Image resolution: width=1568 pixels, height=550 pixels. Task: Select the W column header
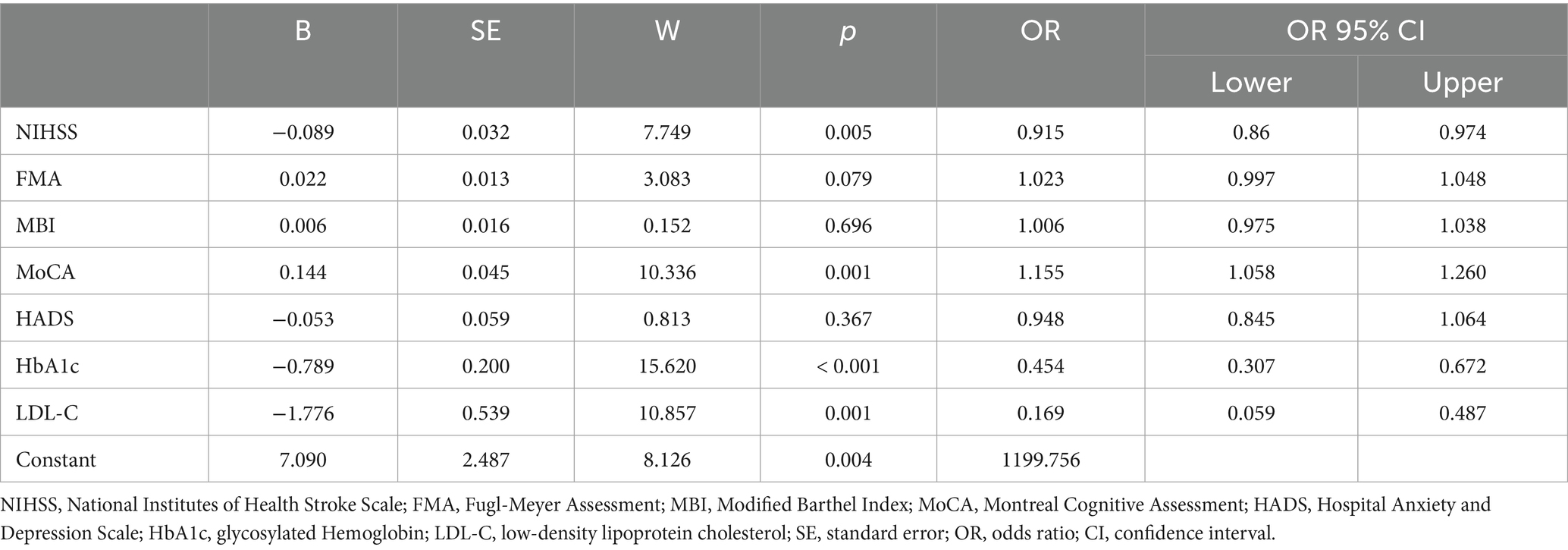point(667,30)
